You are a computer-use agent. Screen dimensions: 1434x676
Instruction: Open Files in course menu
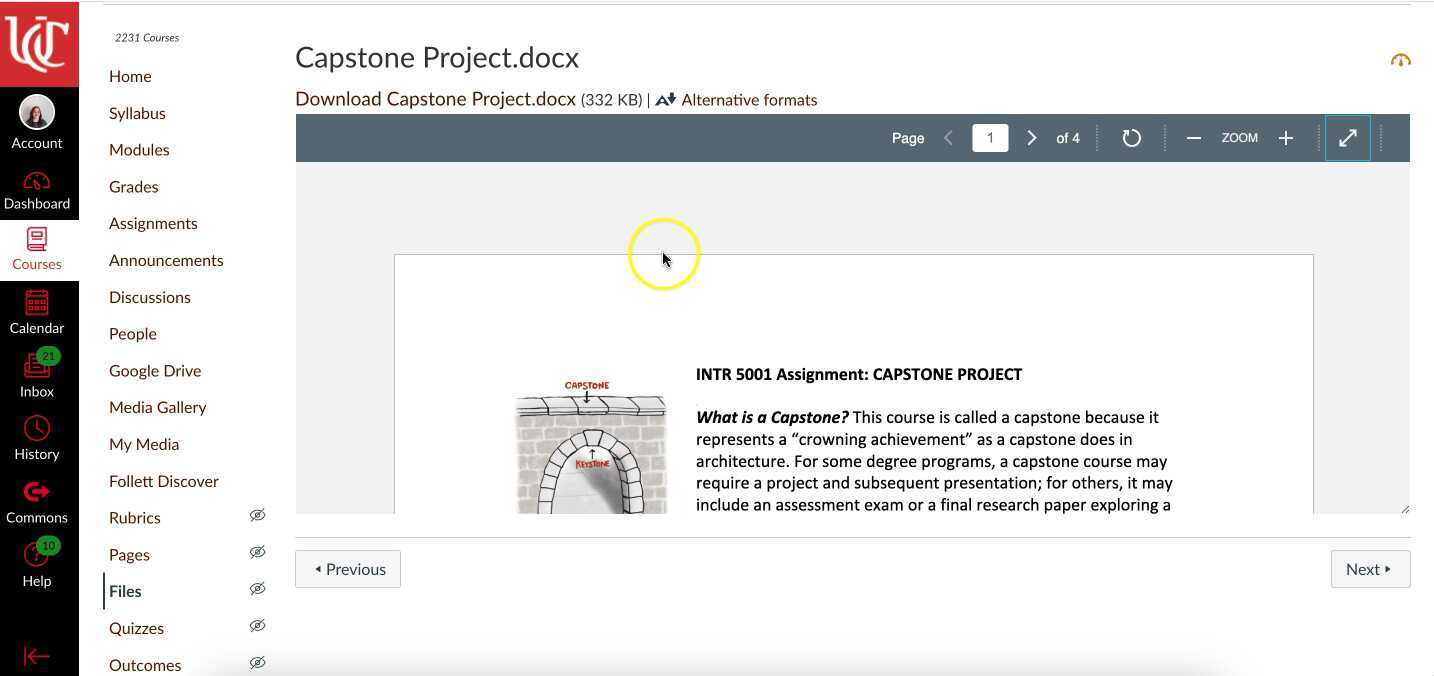pyautogui.click(x=125, y=591)
